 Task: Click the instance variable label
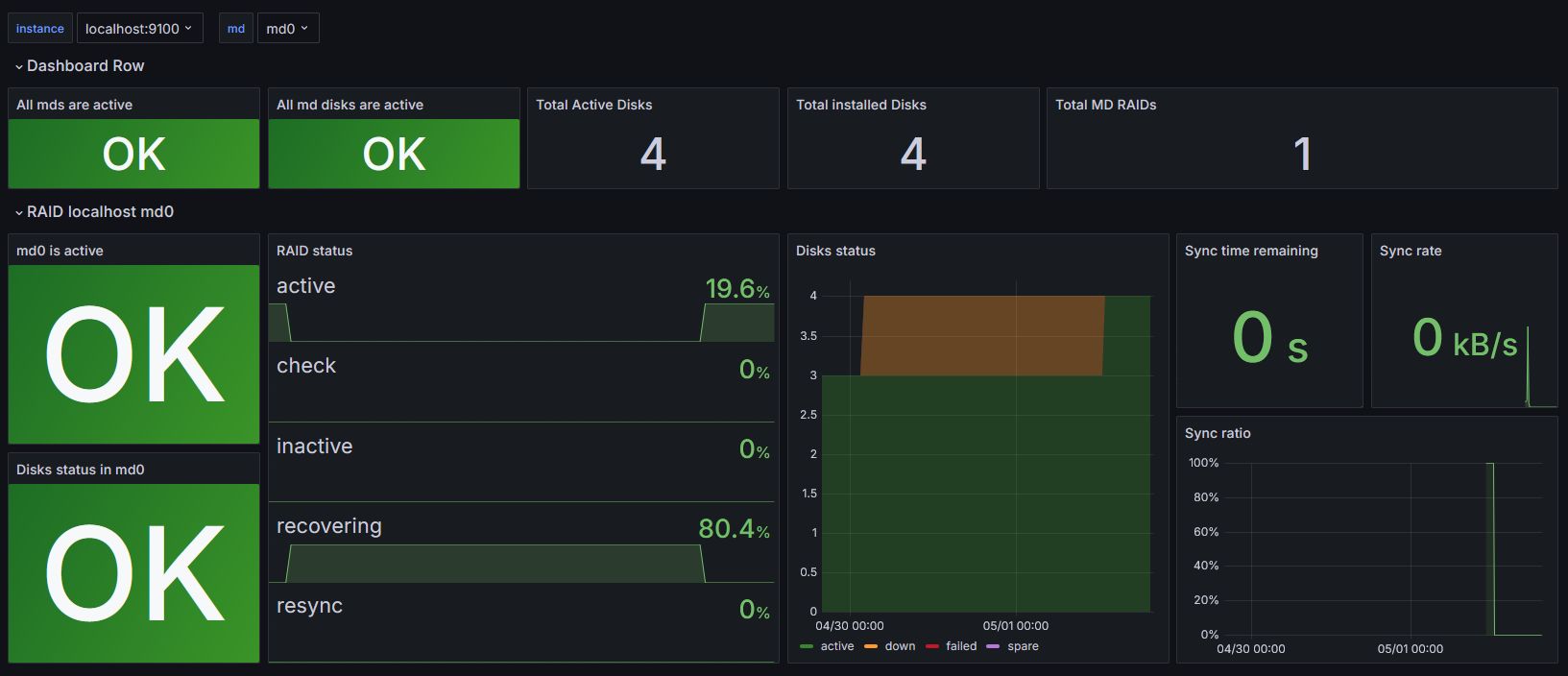pos(40,29)
